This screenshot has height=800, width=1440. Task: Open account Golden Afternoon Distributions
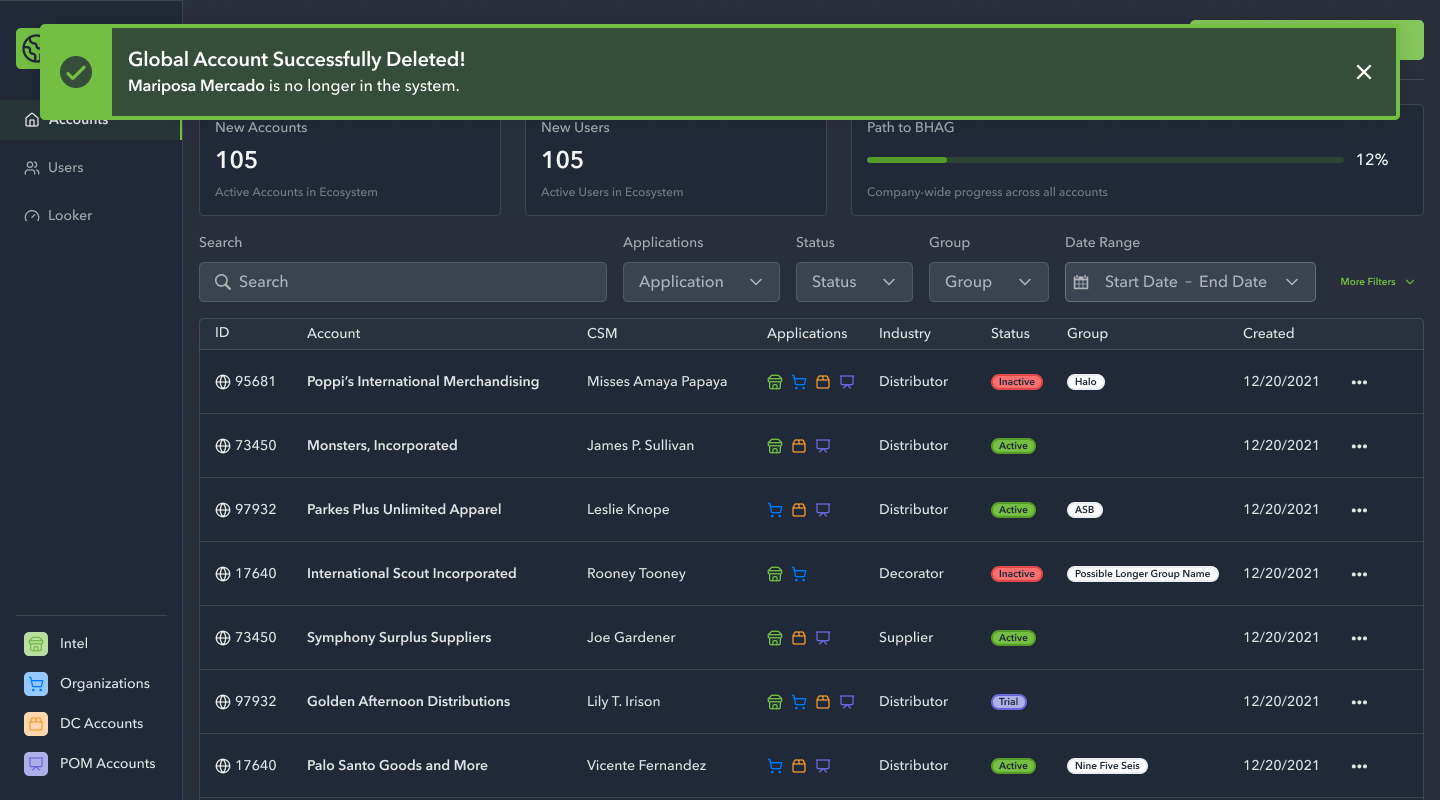tap(408, 702)
